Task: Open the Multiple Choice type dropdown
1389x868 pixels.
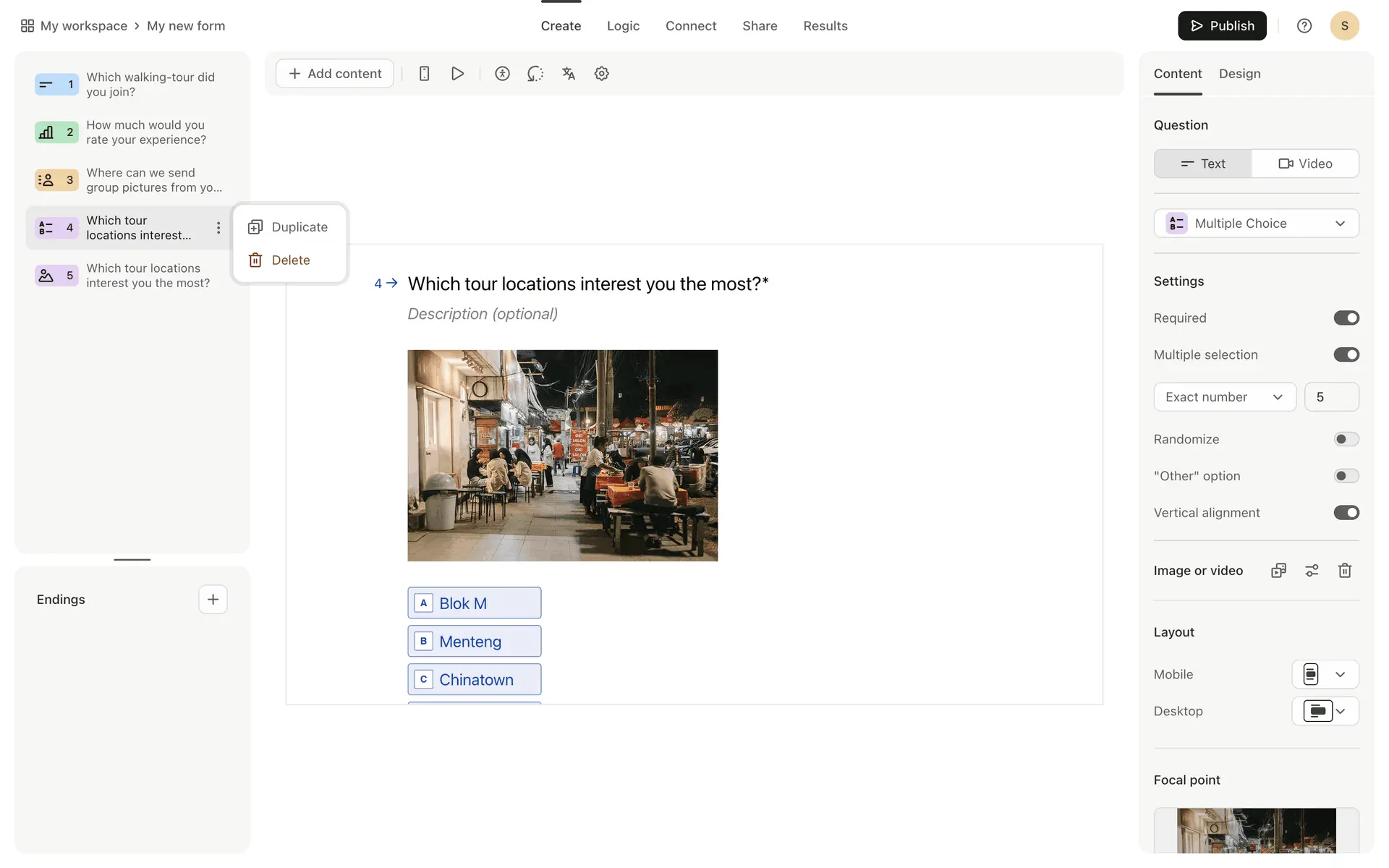Action: pyautogui.click(x=1256, y=224)
